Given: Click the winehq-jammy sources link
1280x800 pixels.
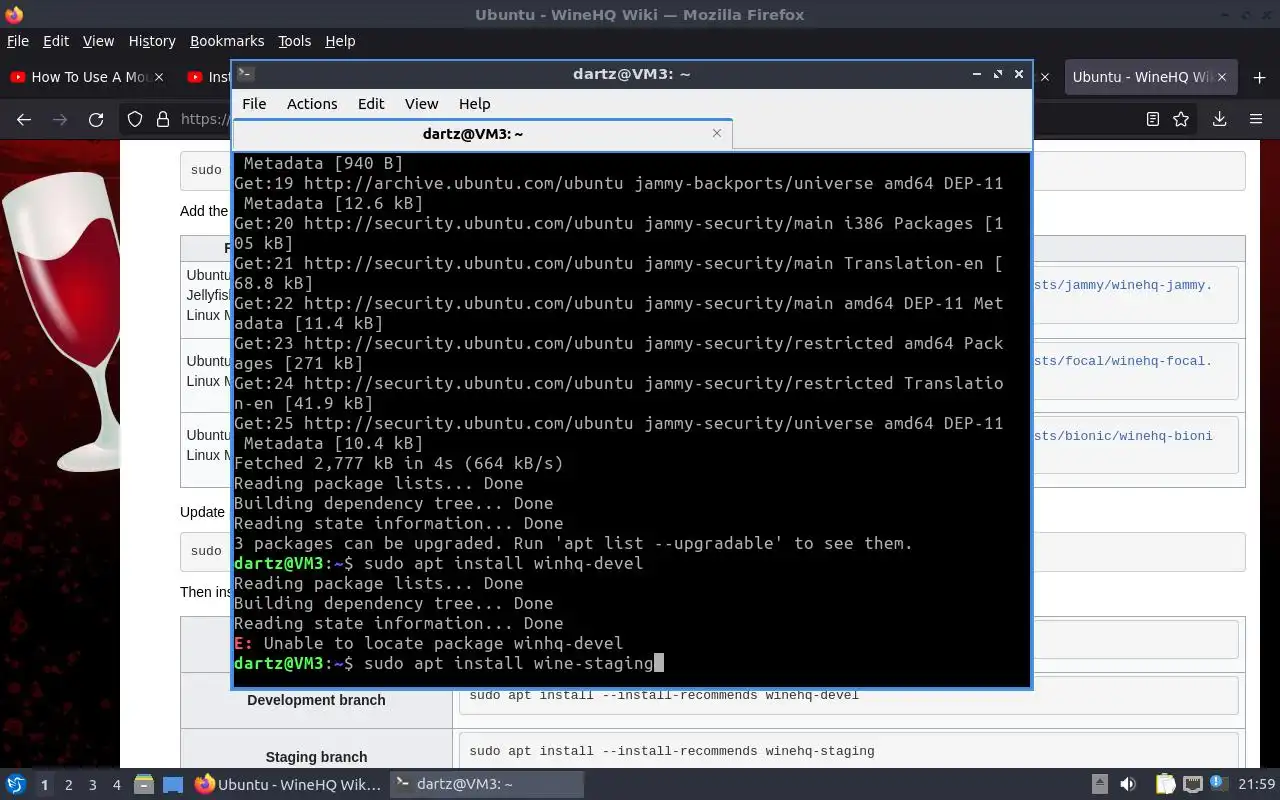Looking at the screenshot, I should coord(1122,285).
